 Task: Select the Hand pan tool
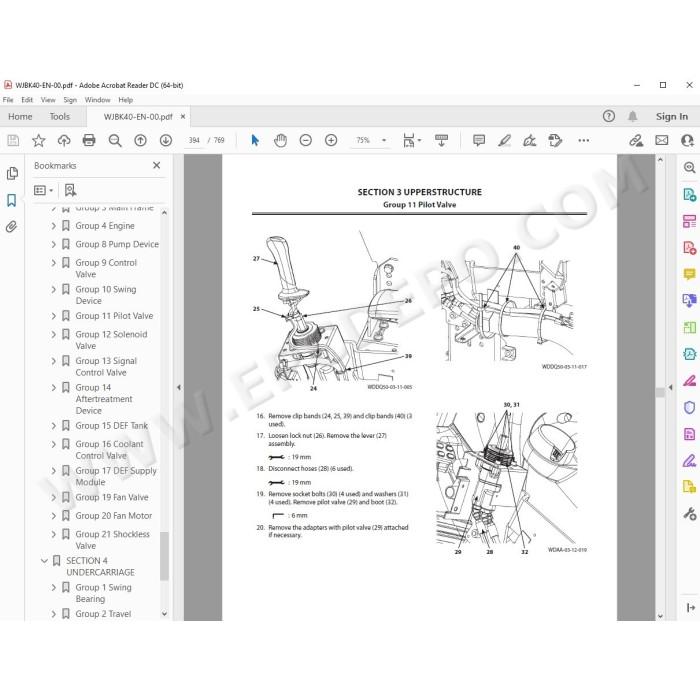click(x=280, y=141)
